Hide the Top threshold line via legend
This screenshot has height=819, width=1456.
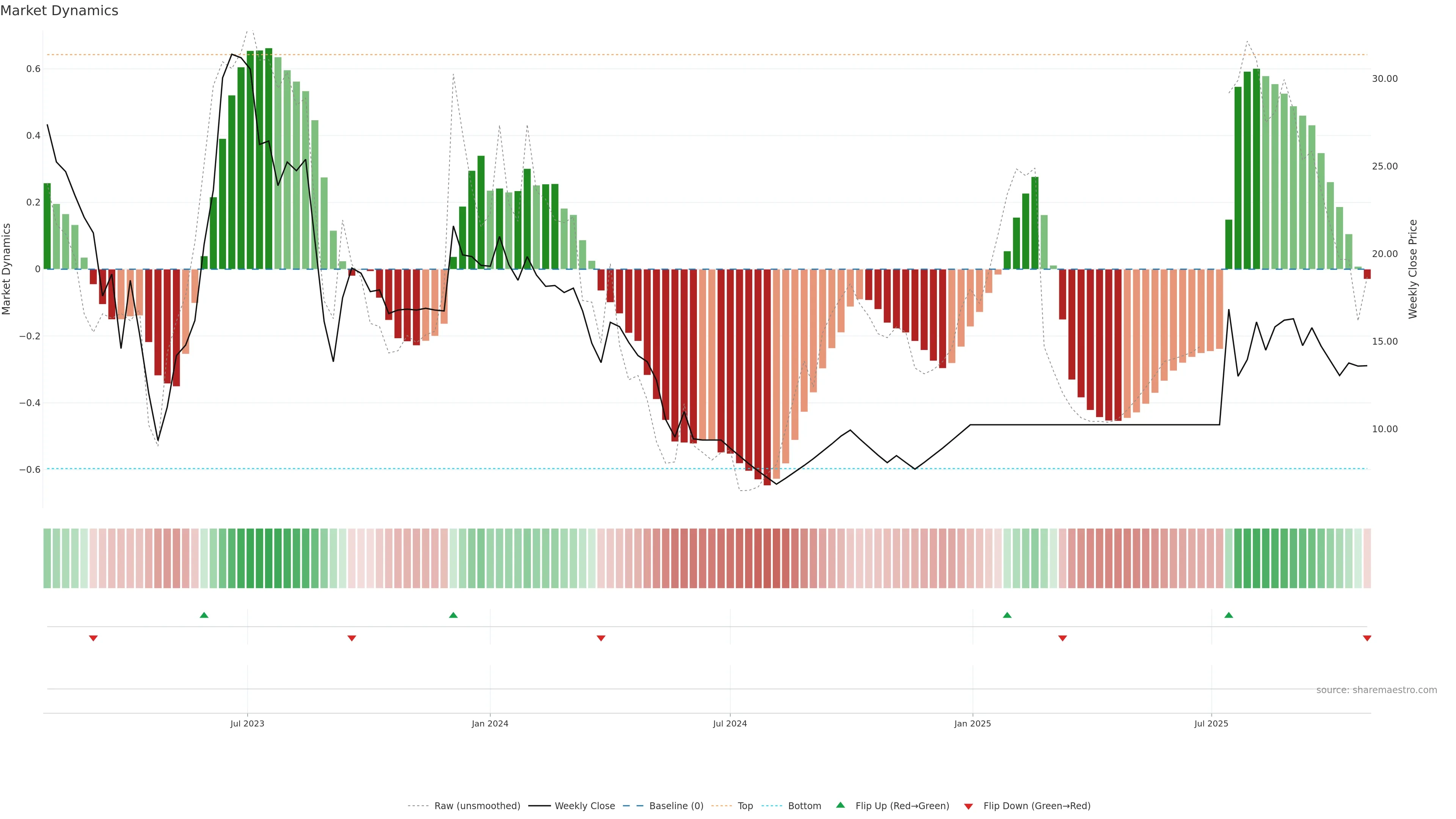(x=745, y=806)
